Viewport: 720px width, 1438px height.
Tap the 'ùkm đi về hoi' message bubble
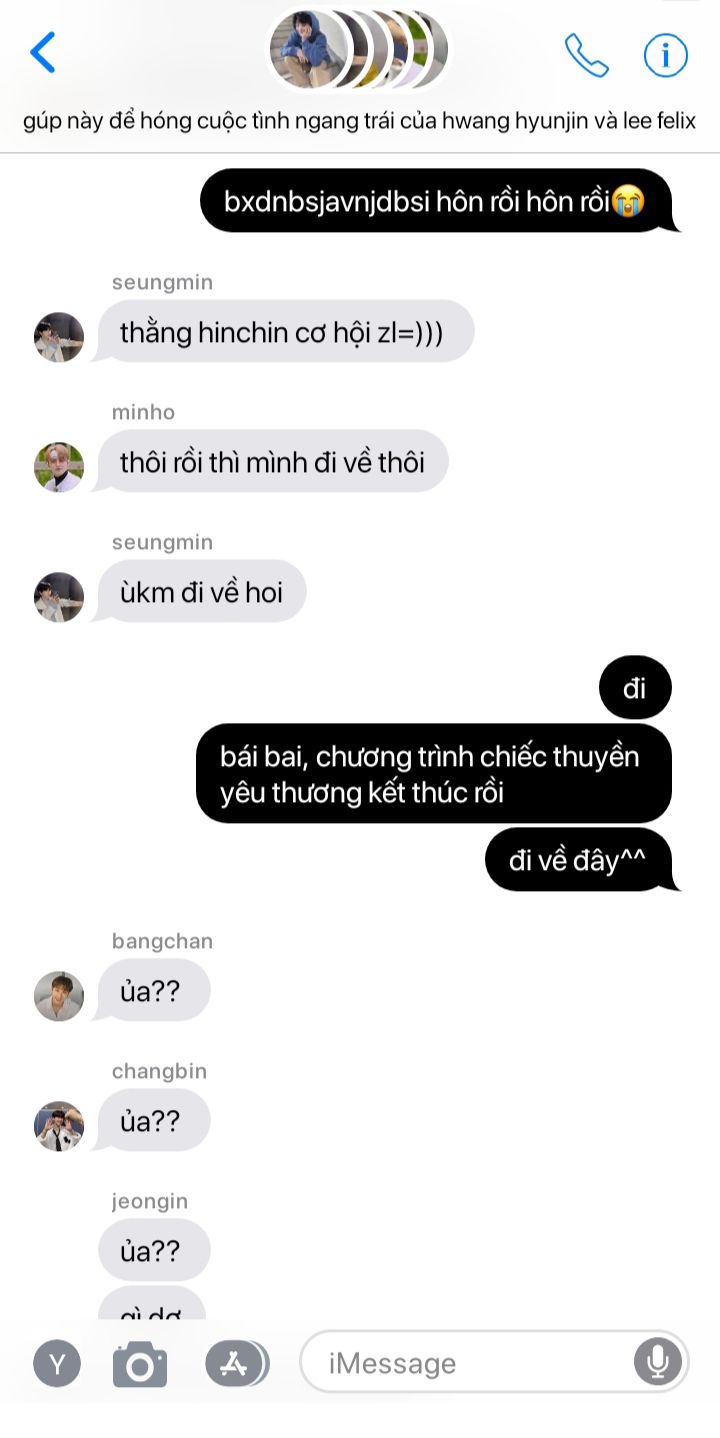pyautogui.click(x=200, y=591)
